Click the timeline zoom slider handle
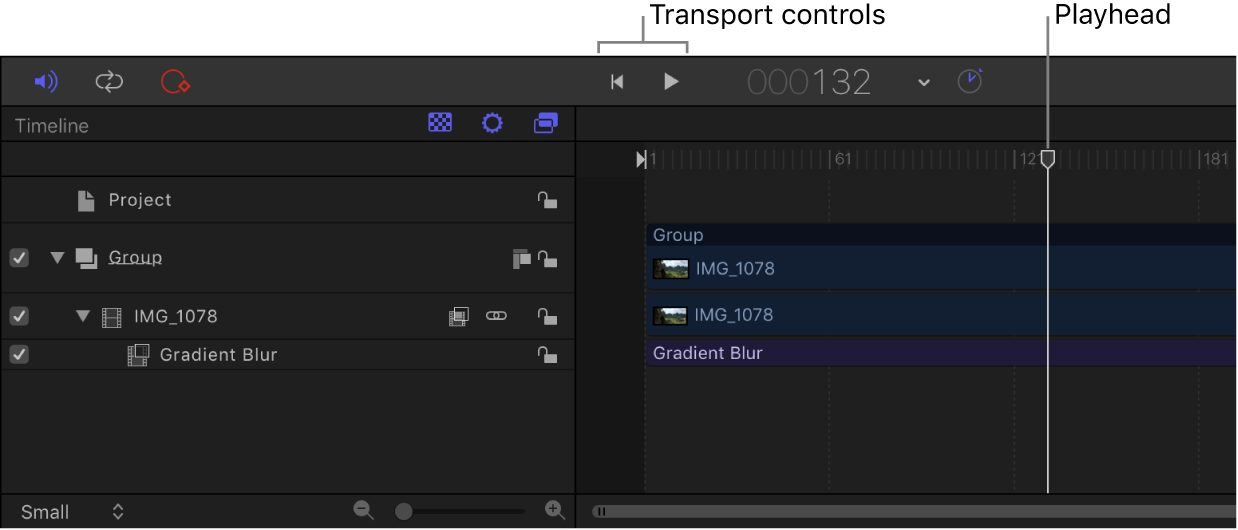This screenshot has height=530, width=1238. click(x=404, y=511)
